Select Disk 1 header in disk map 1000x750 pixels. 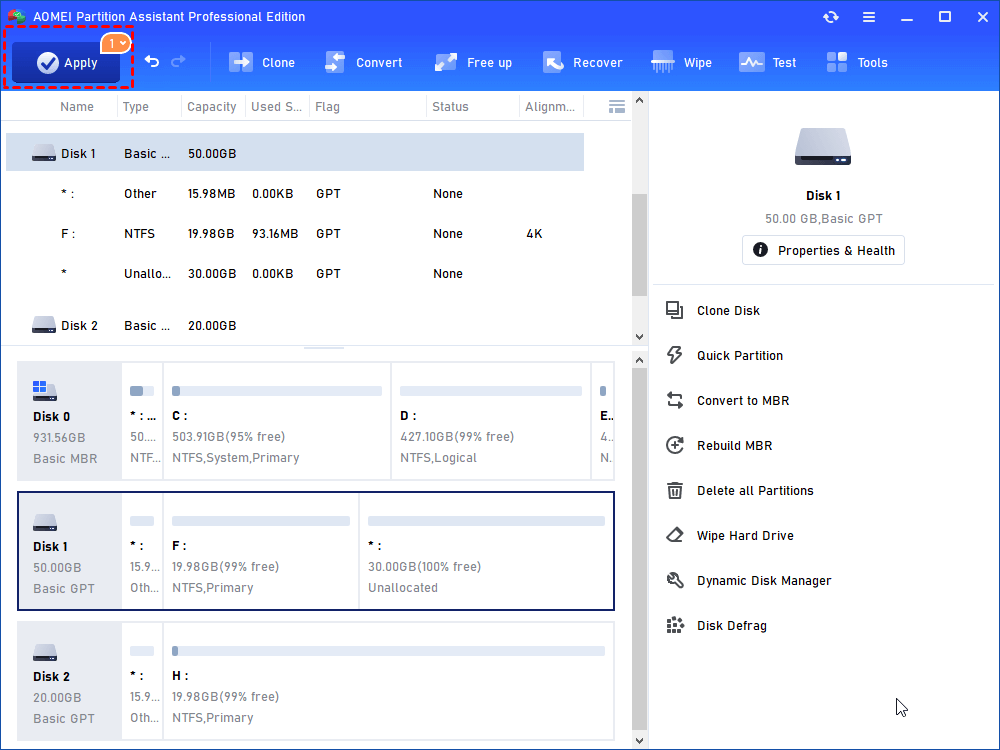(x=70, y=551)
